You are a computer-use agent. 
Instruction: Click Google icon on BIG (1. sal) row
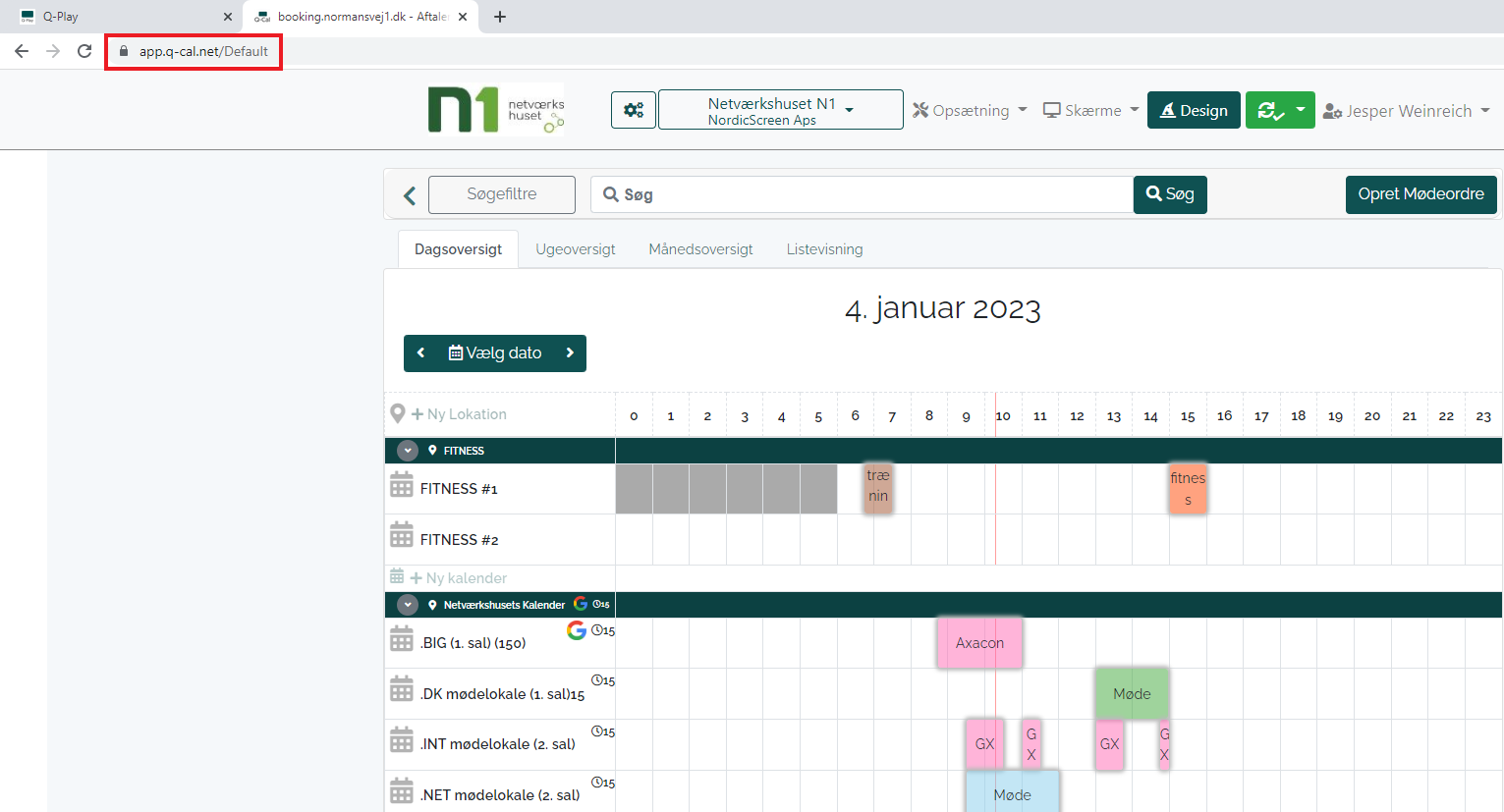pos(577,630)
